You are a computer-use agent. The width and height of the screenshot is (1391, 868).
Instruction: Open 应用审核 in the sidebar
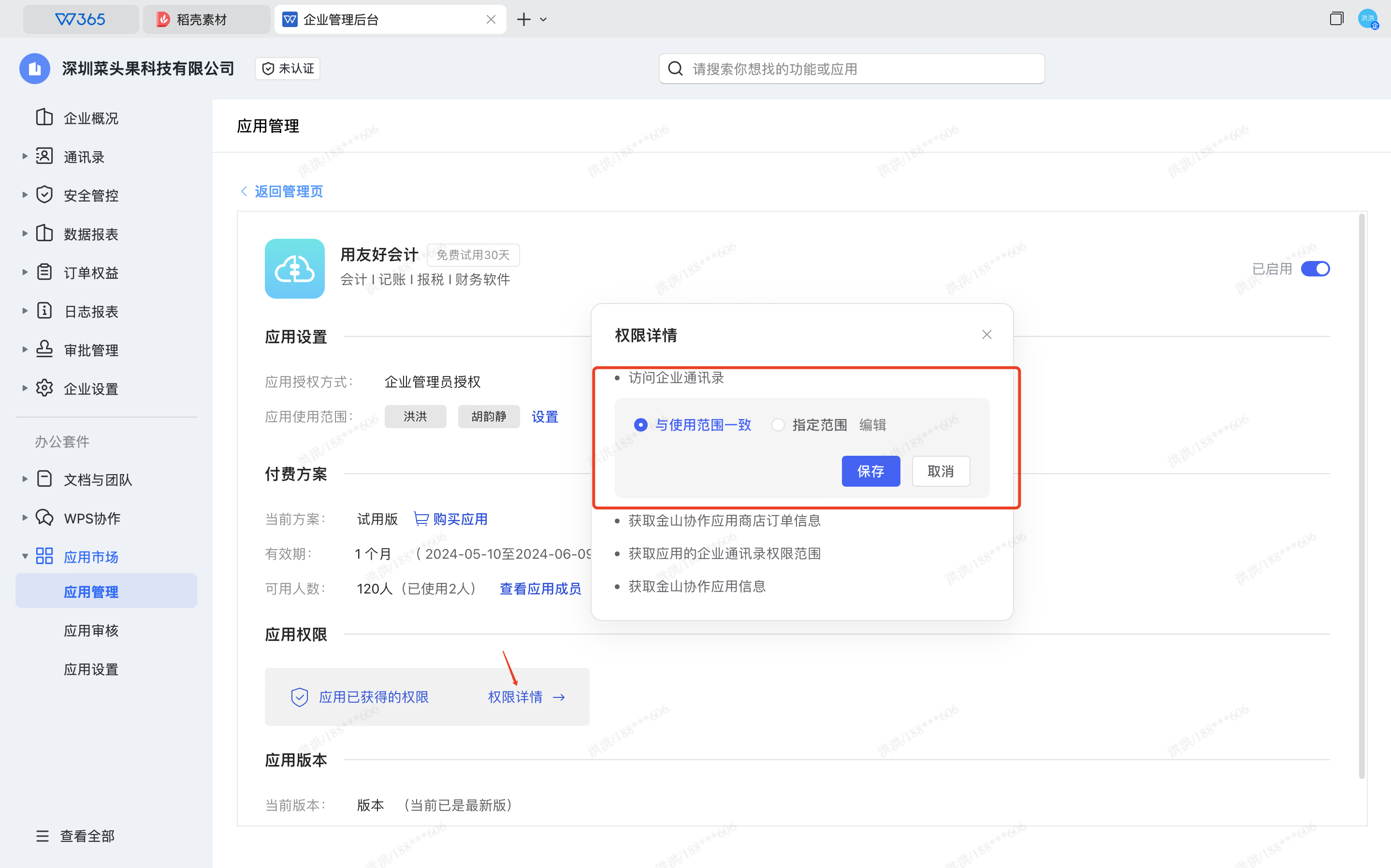point(91,630)
